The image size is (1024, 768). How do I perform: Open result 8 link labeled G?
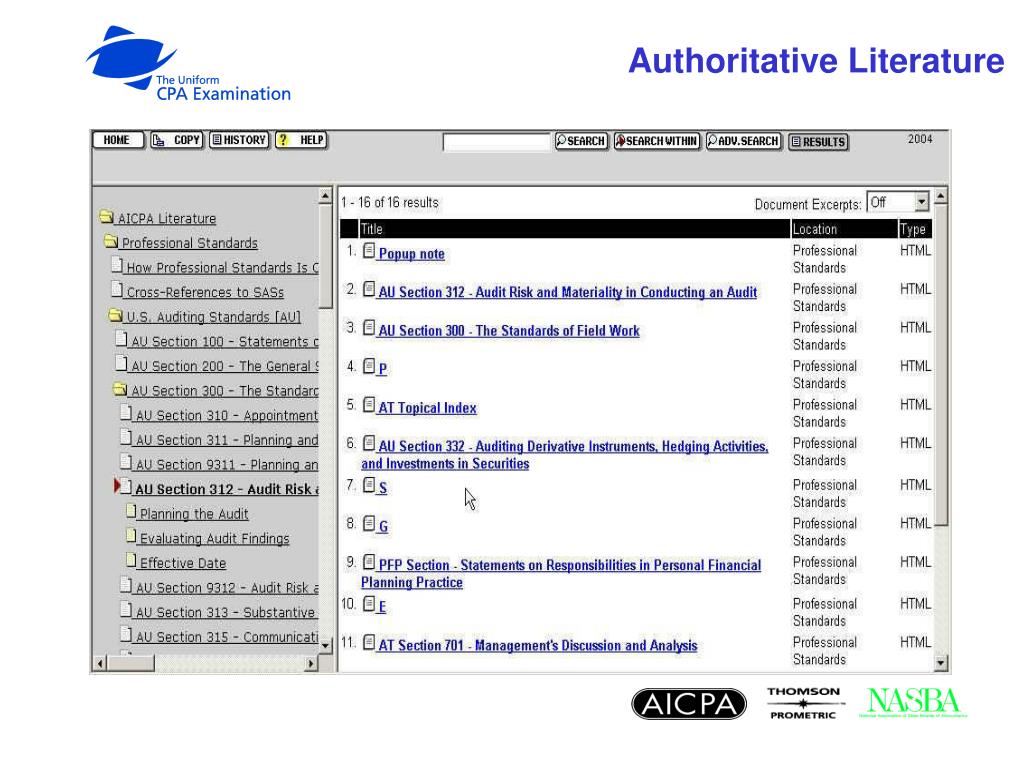383,526
